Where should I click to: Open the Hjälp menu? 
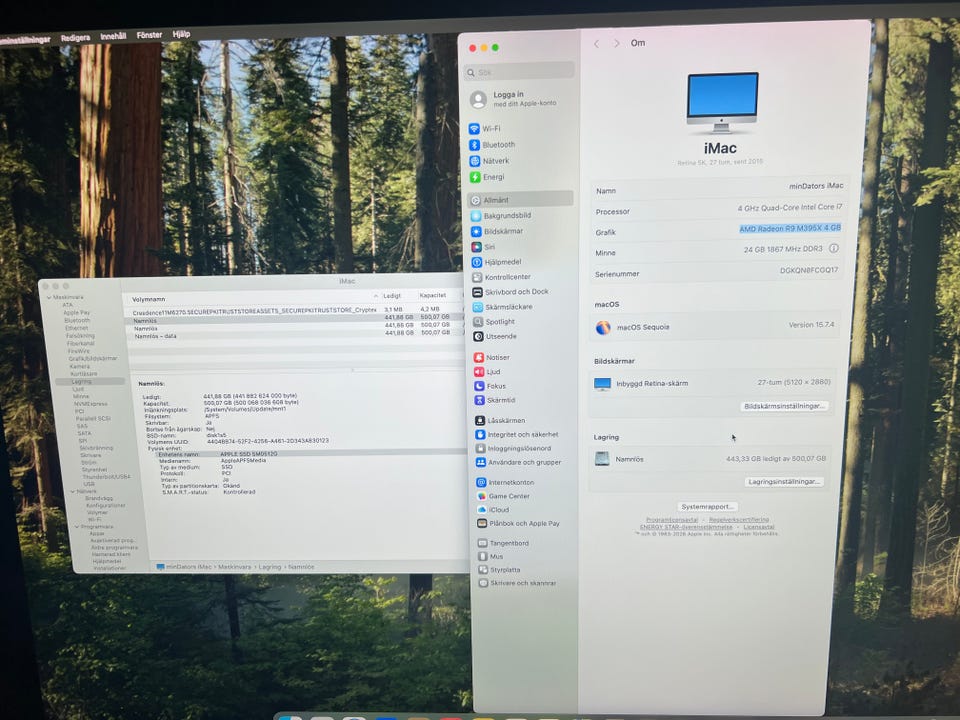point(181,34)
